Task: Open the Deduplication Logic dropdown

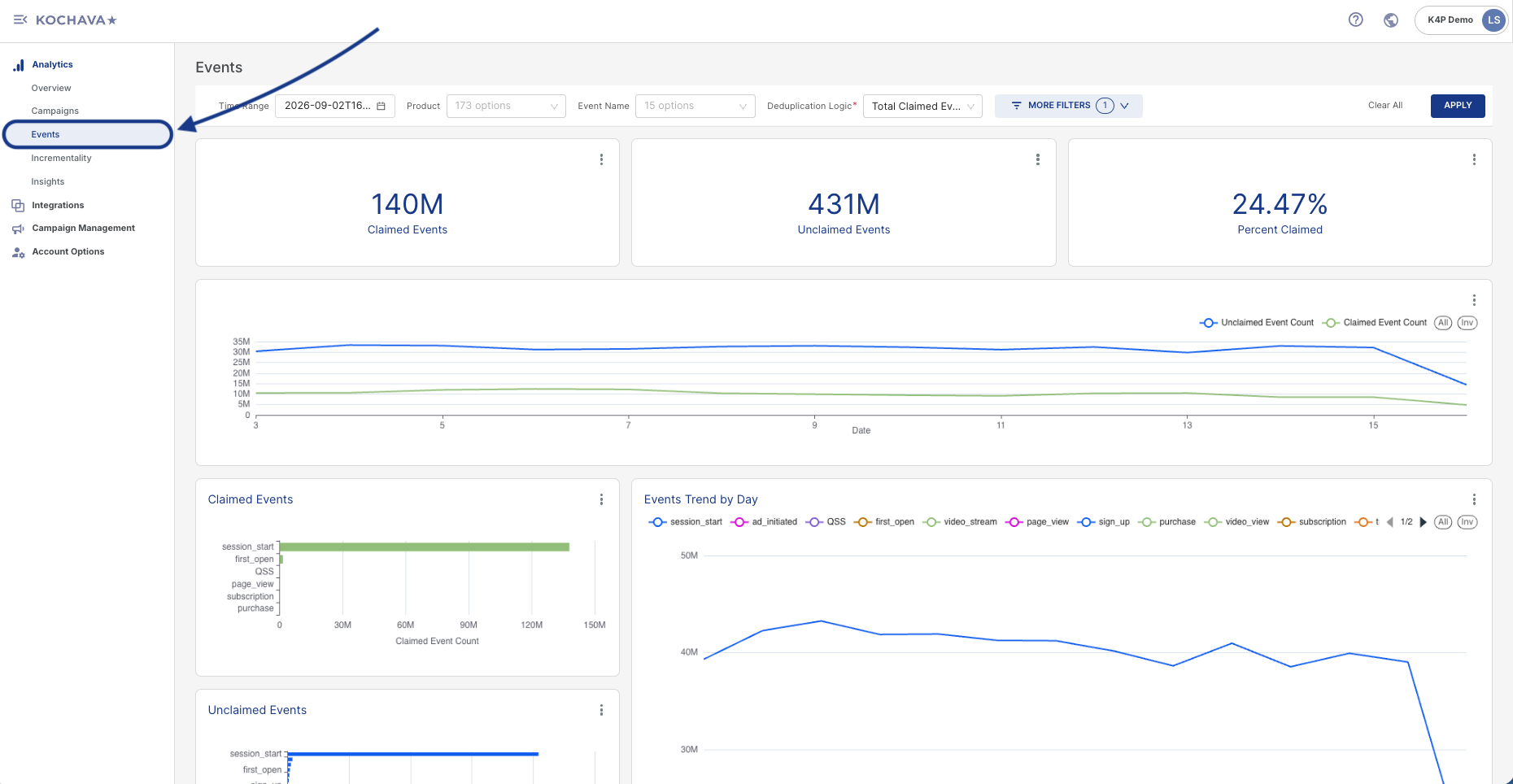Action: [922, 106]
